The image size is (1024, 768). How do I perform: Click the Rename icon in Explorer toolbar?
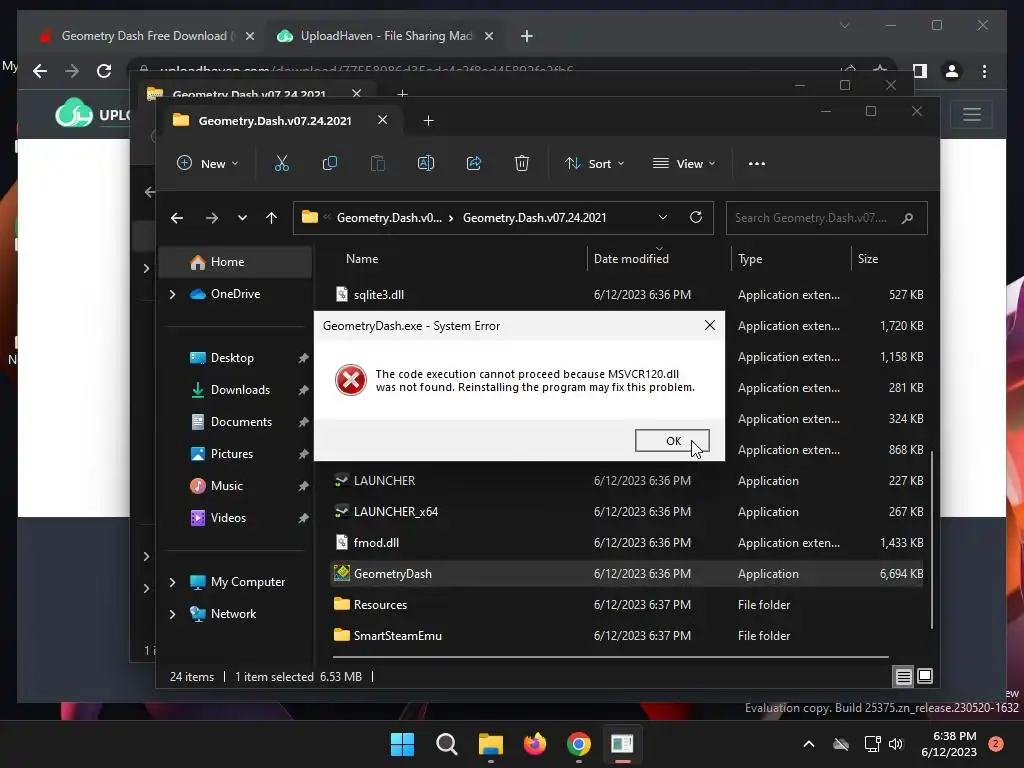coord(426,163)
